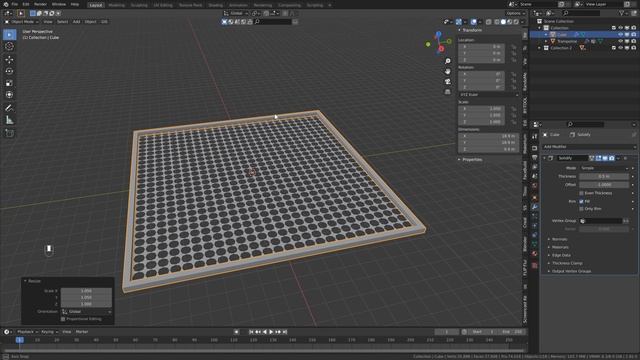Expand the Edge Data subpanel
This screenshot has width=640, height=360.
[561, 255]
